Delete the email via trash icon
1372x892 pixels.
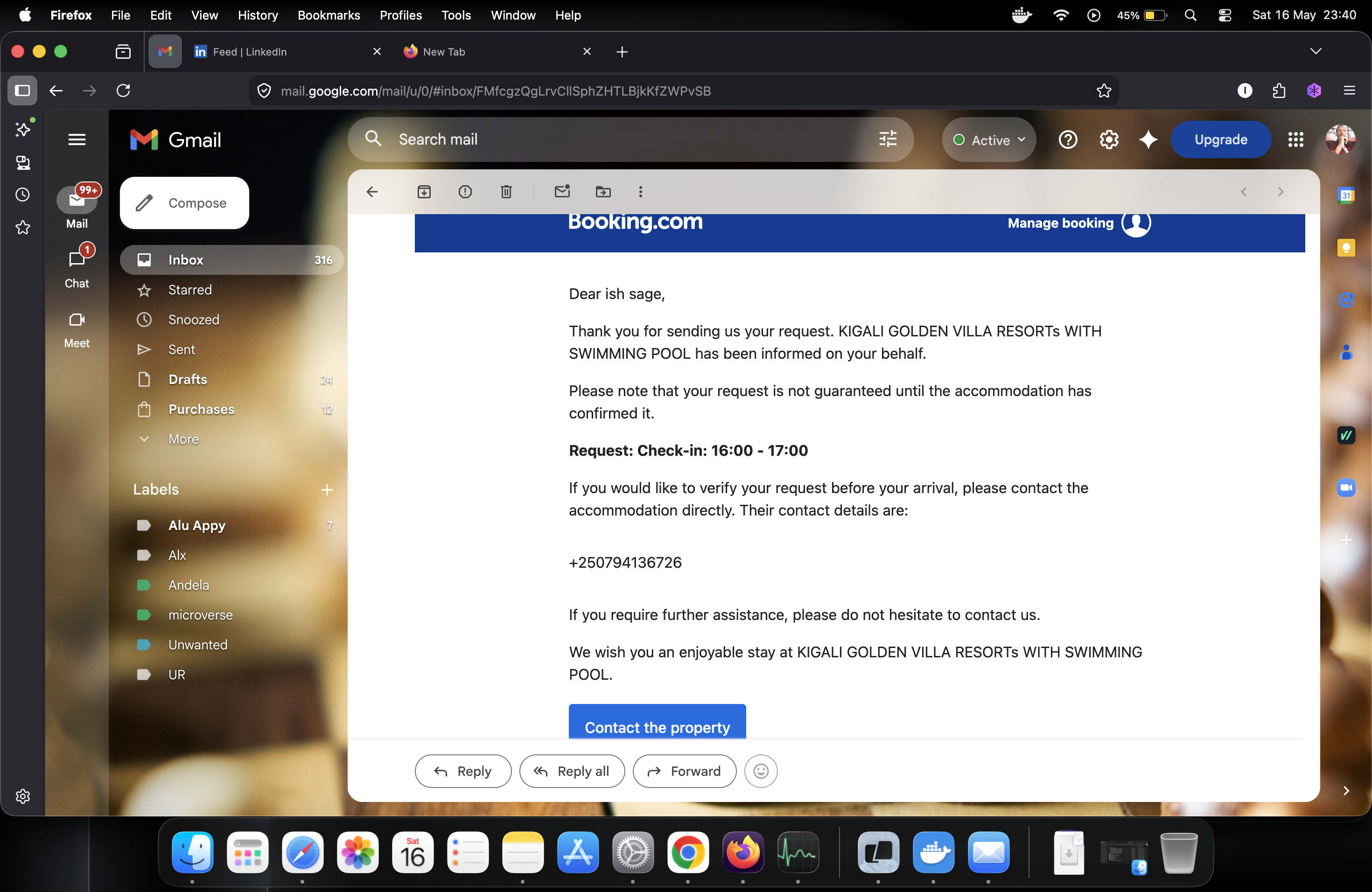[x=506, y=192]
